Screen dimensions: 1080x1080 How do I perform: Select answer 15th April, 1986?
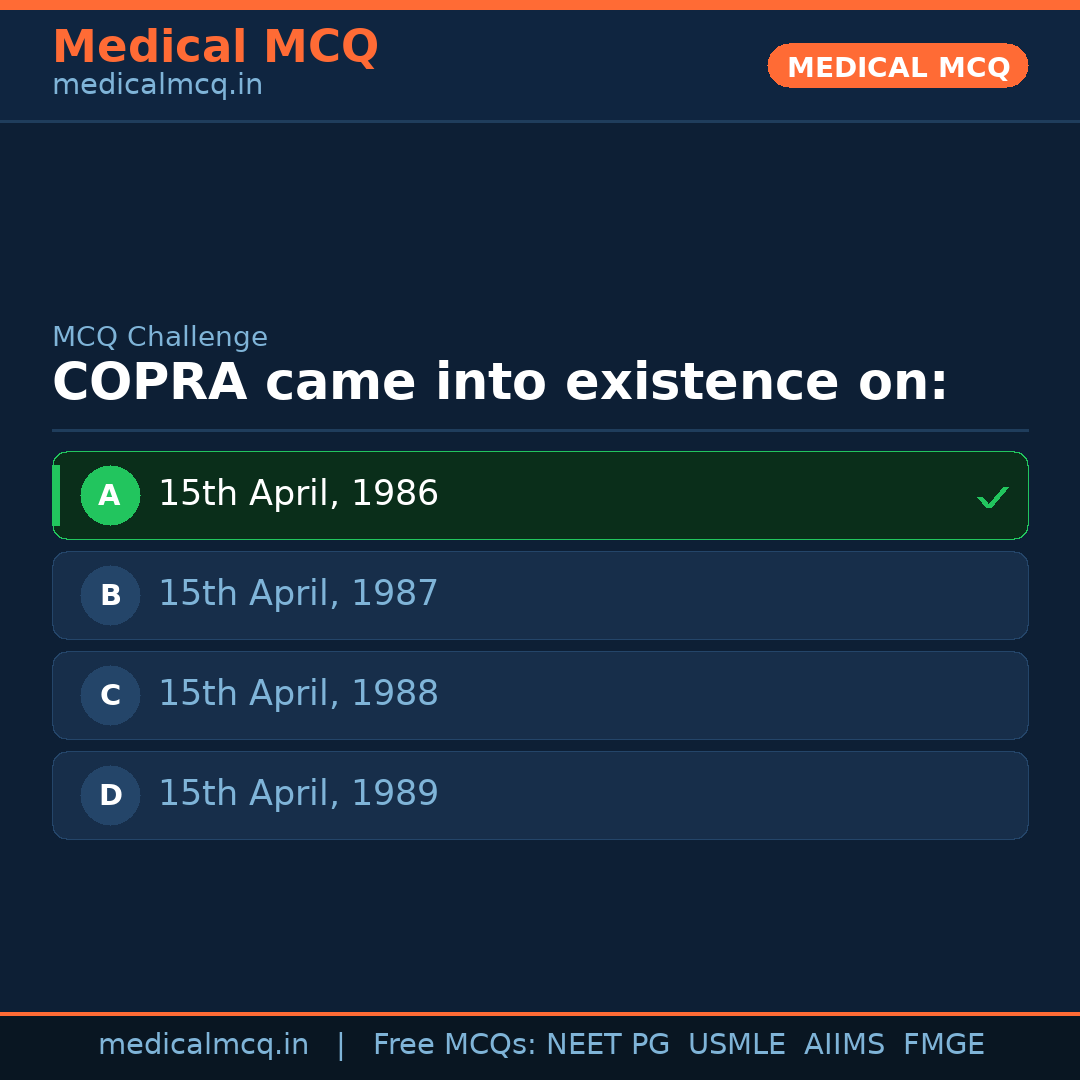(298, 494)
